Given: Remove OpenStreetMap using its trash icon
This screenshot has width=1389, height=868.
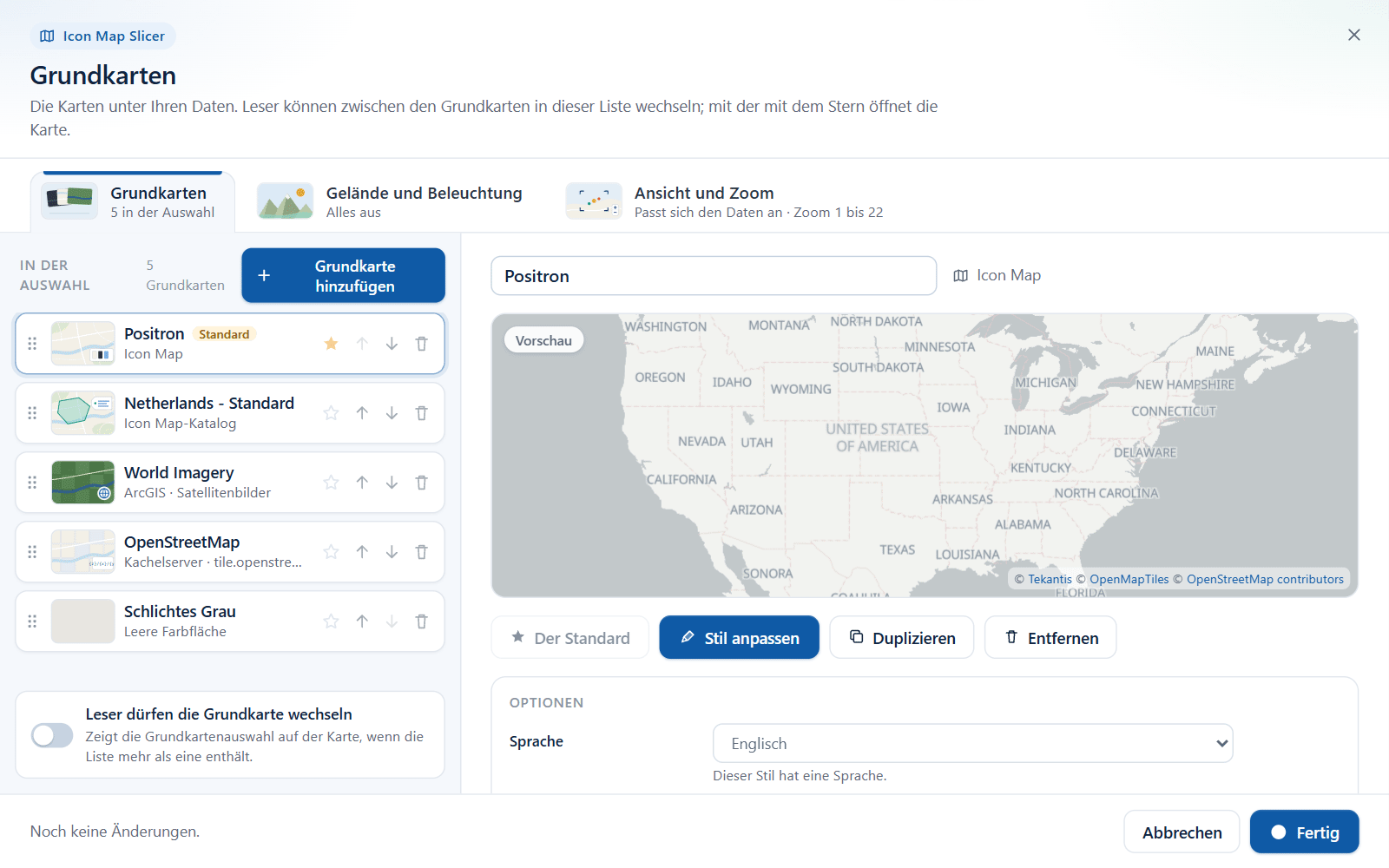Looking at the screenshot, I should pos(421,552).
